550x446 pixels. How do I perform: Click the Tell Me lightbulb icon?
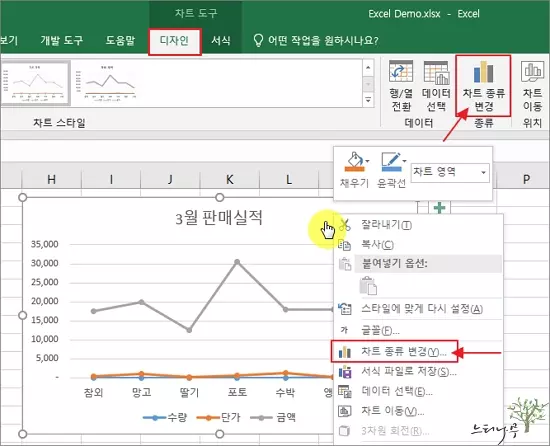(258, 40)
